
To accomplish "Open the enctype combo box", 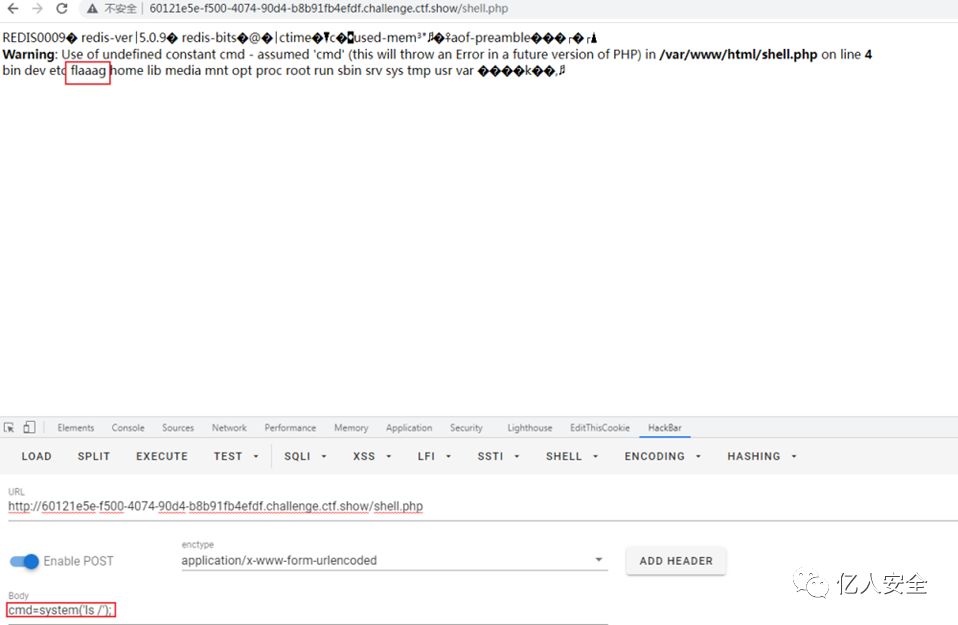I will (x=394, y=560).
